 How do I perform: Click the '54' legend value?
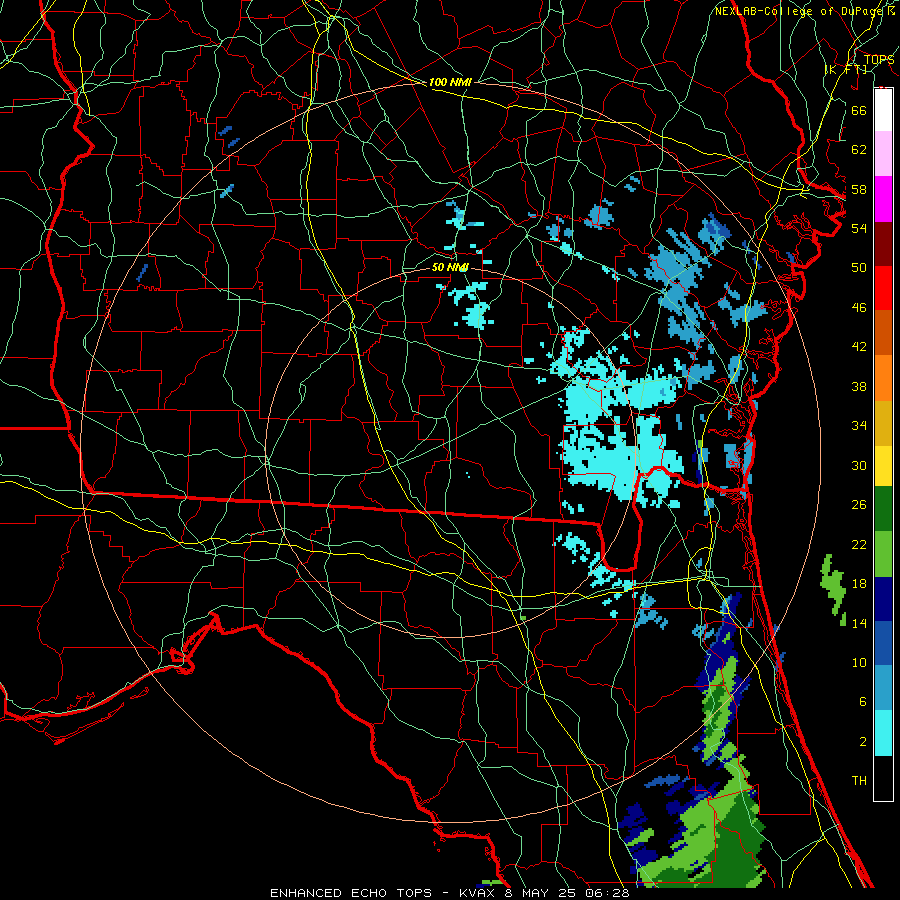tap(859, 228)
